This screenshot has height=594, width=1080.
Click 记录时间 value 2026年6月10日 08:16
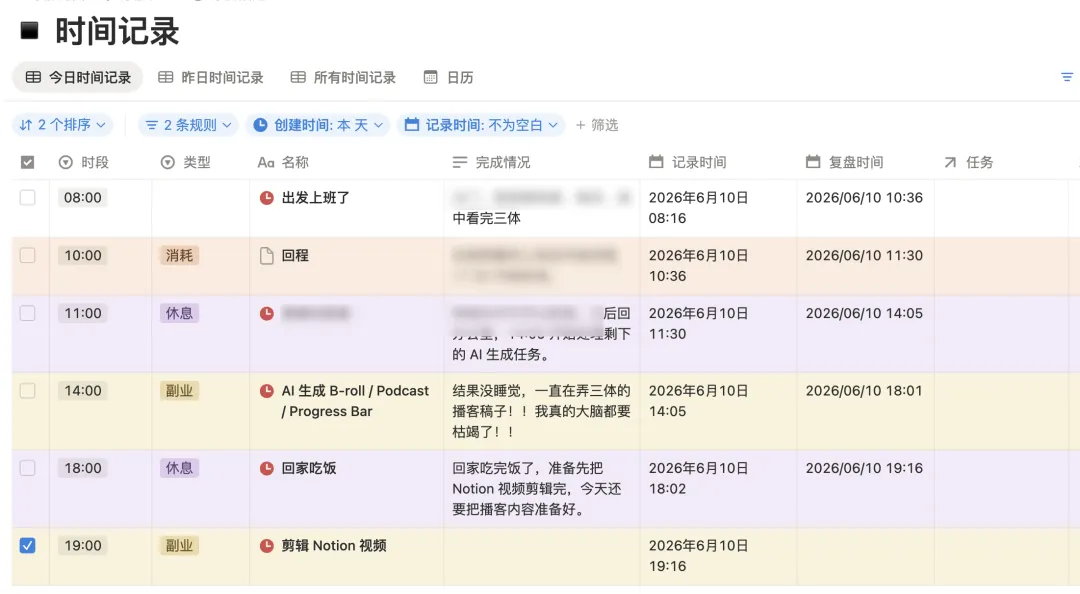[698, 208]
